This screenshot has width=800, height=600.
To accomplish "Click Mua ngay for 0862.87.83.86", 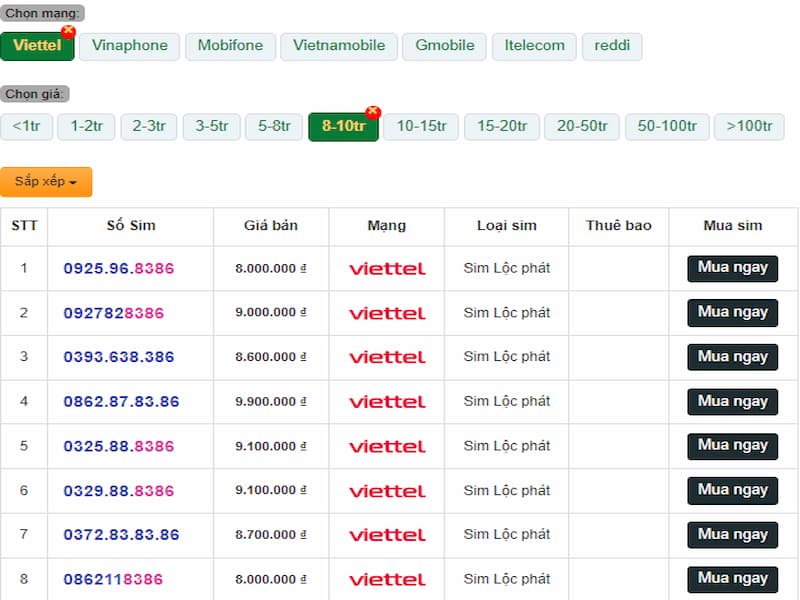I will coord(732,402).
